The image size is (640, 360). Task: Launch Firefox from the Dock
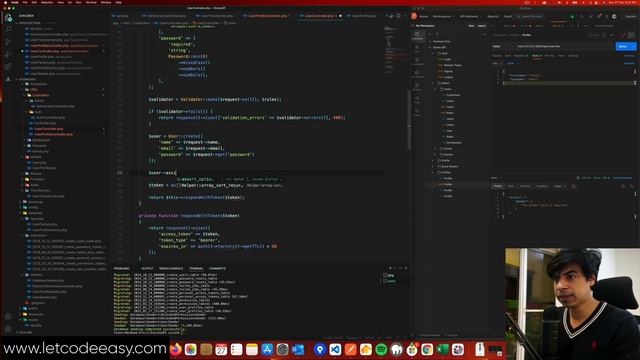coord(176,349)
